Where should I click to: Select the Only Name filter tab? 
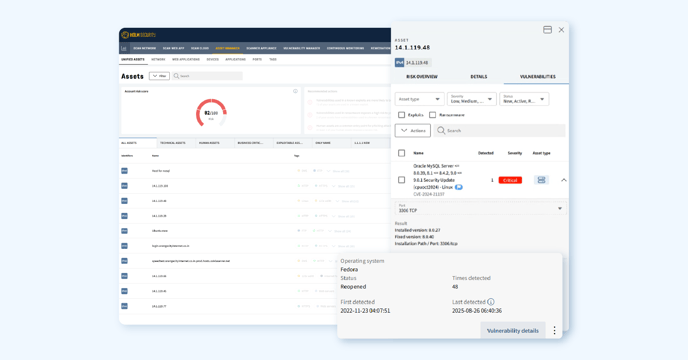point(331,143)
